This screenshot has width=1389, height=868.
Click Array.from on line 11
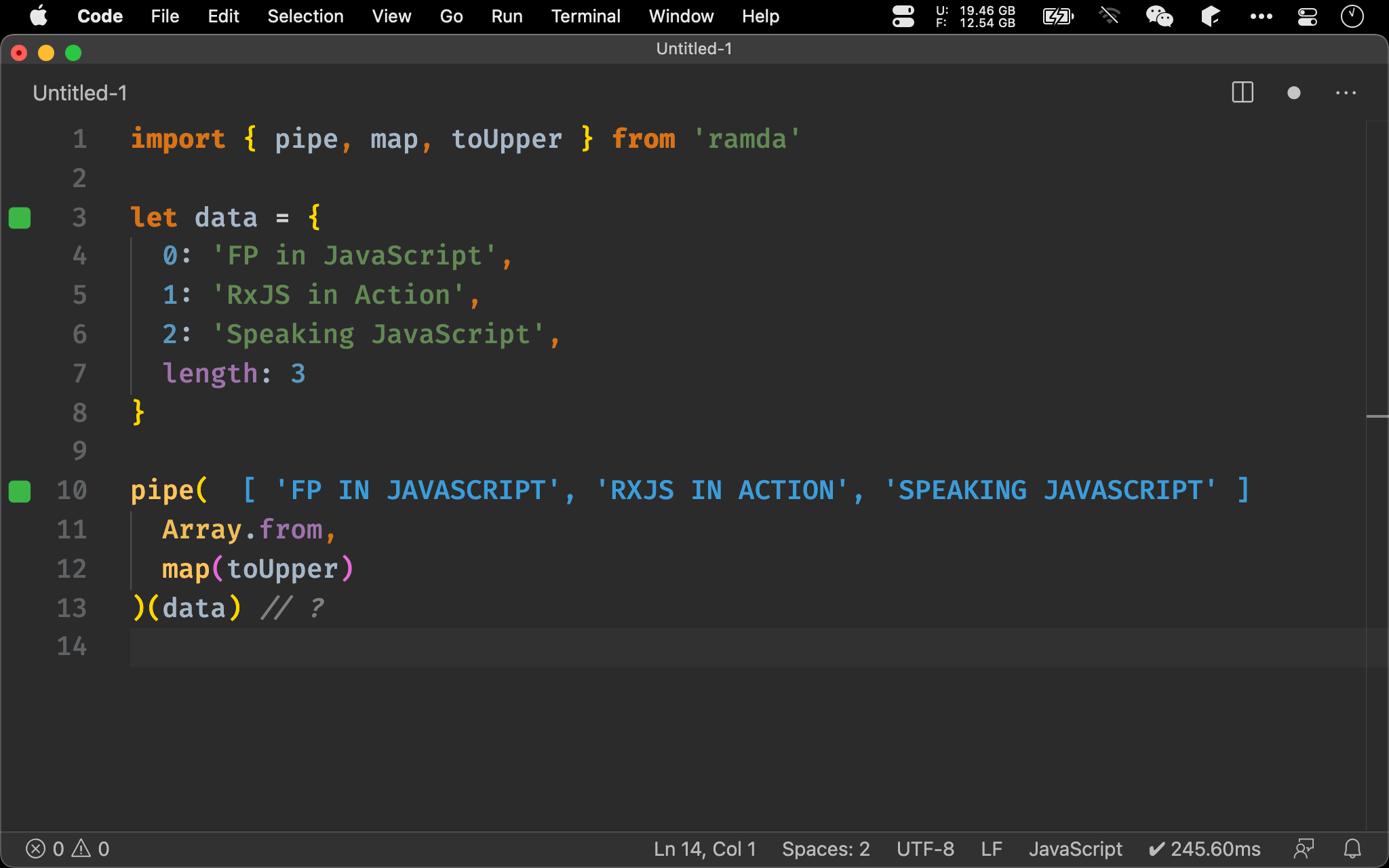point(242,530)
